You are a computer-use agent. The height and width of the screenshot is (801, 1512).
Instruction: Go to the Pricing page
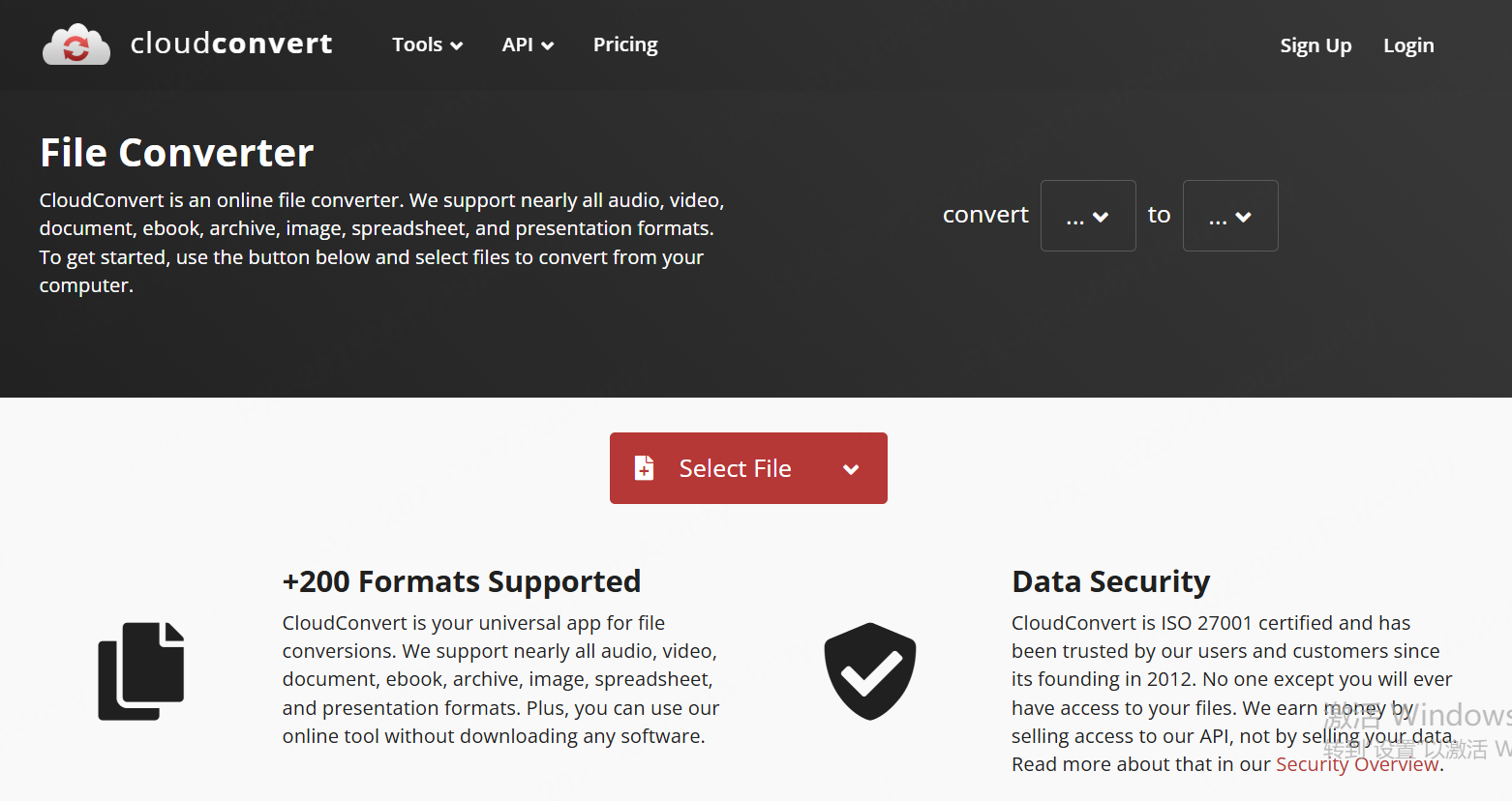[x=625, y=44]
